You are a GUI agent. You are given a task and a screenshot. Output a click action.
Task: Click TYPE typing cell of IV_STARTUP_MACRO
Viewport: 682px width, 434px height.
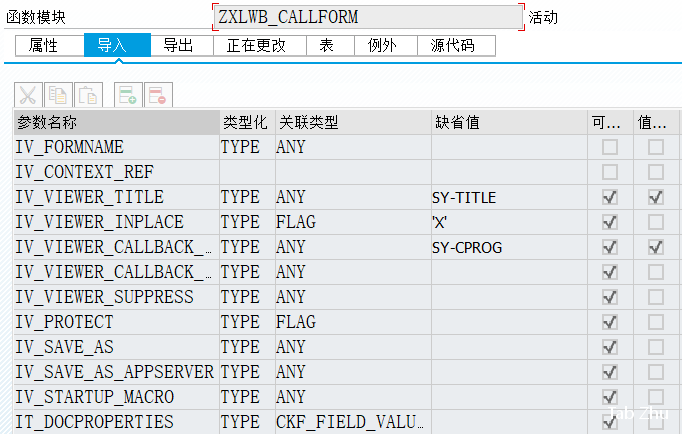247,397
